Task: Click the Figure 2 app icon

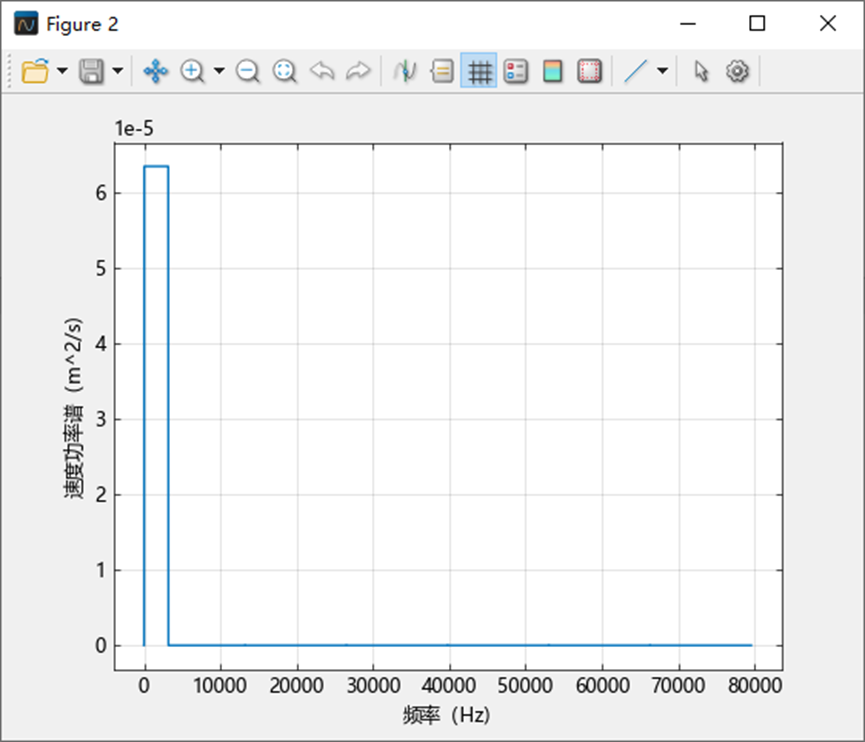Action: click(x=26, y=24)
